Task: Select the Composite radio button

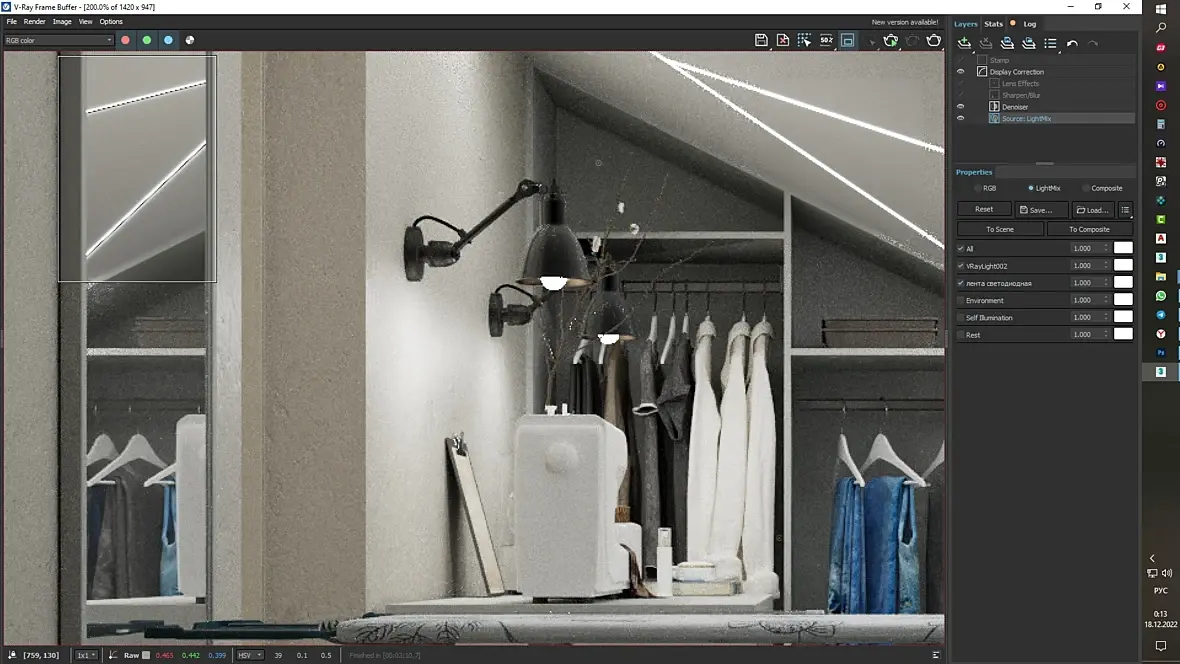Action: 1086,188
